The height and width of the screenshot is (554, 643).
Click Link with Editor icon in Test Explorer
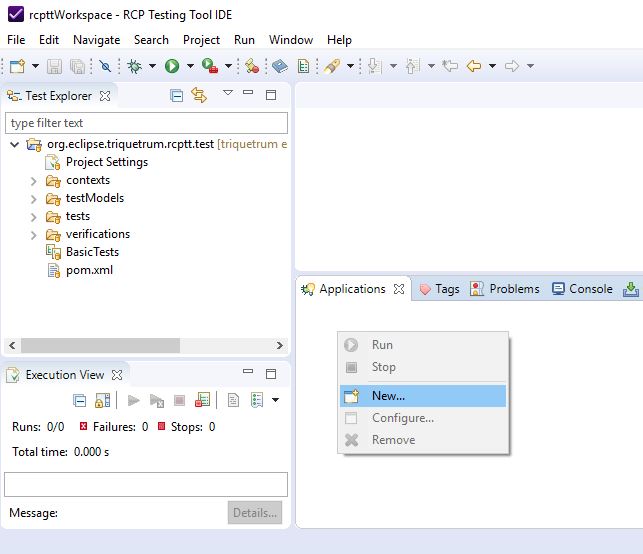pyautogui.click(x=199, y=96)
